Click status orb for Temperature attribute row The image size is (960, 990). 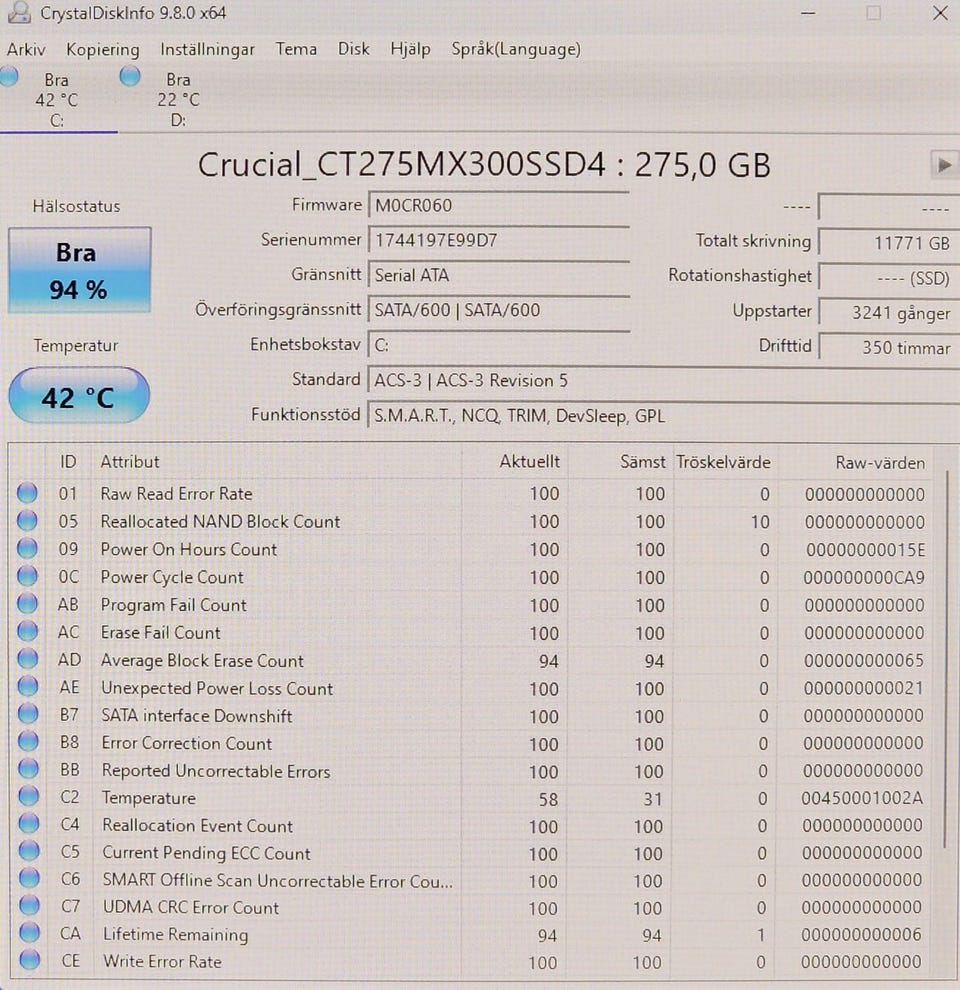tap(28, 798)
